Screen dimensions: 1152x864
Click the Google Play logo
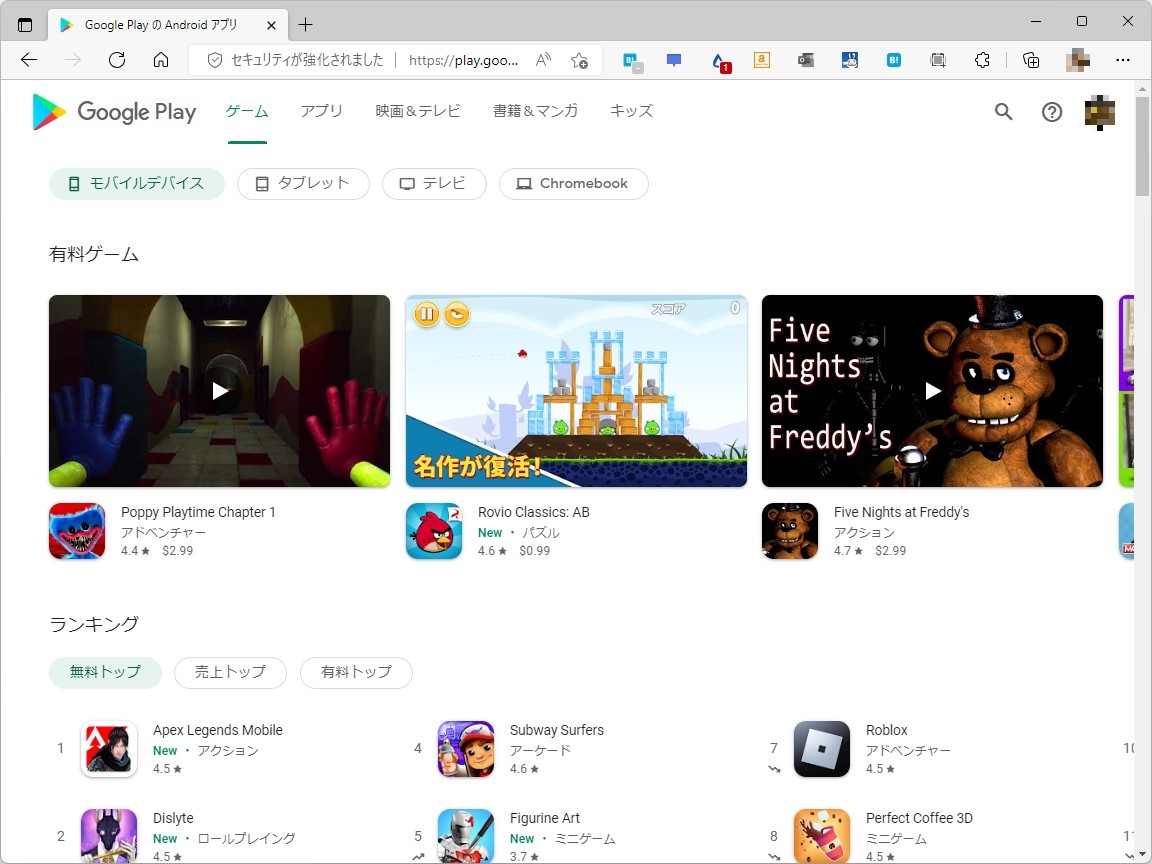pyautogui.click(x=115, y=112)
